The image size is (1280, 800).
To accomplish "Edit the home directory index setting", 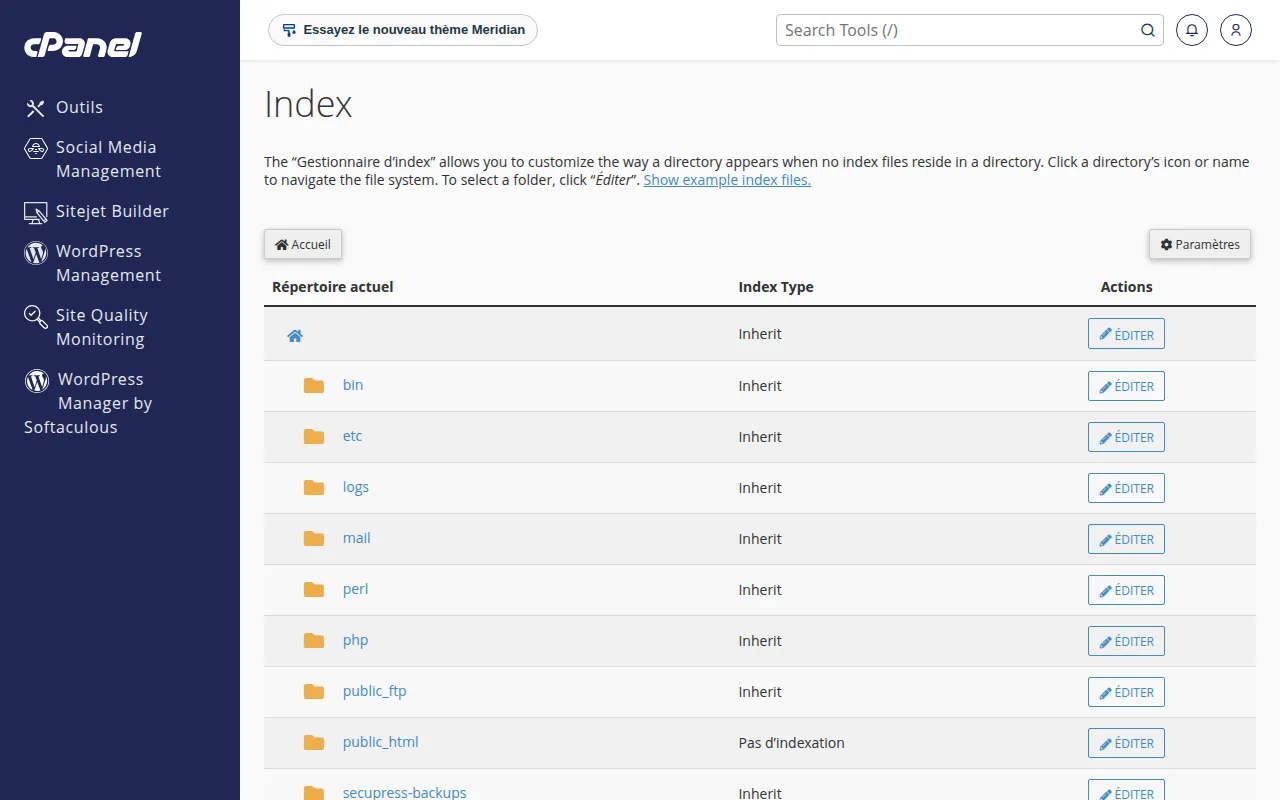I will click(x=1126, y=334).
